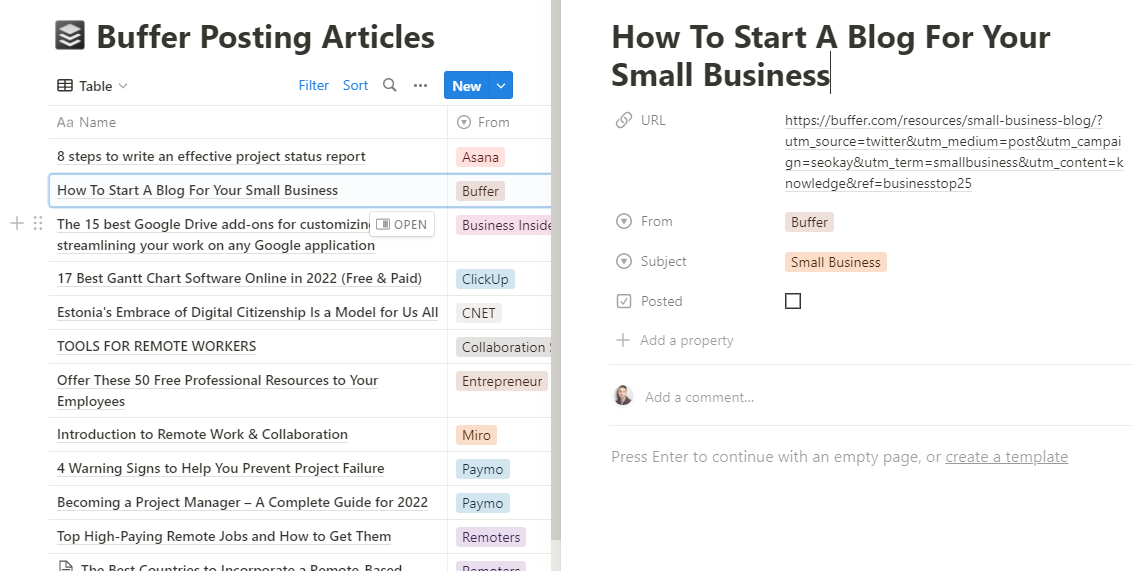Click Remoters tag in High-Paying Jobs row
Screen dimensions: 1142x571
(x=491, y=537)
